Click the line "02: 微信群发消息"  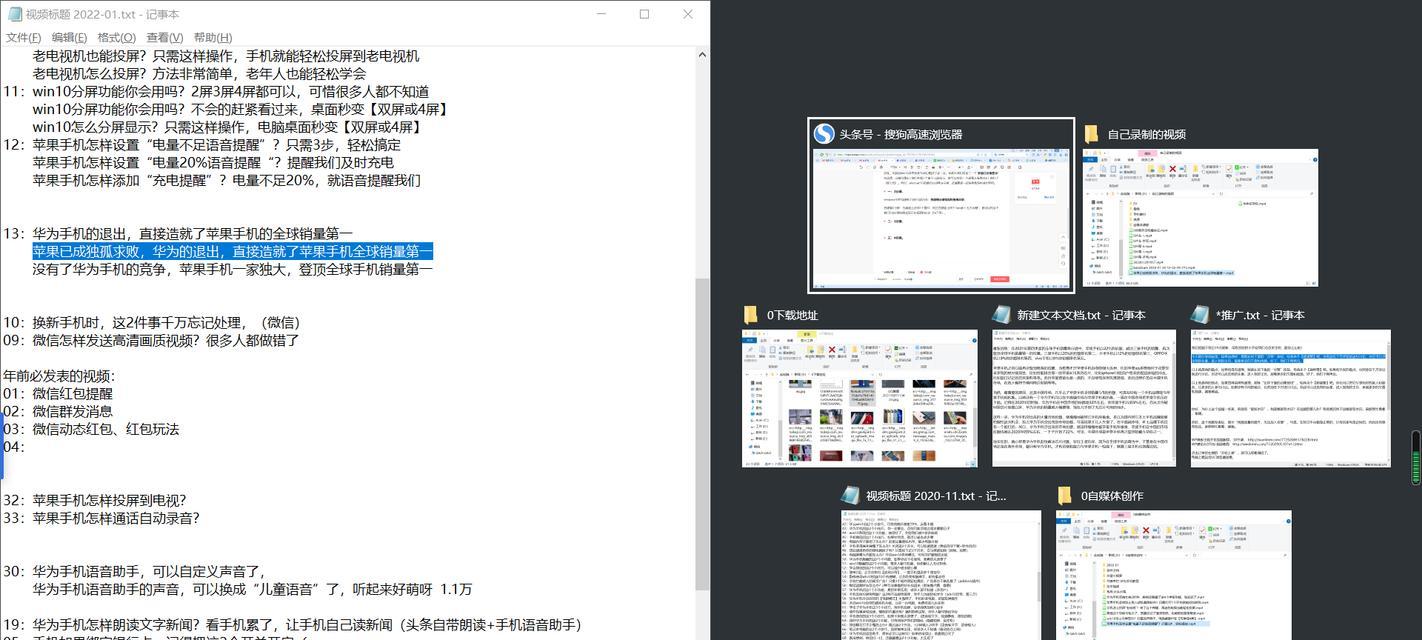coord(58,412)
